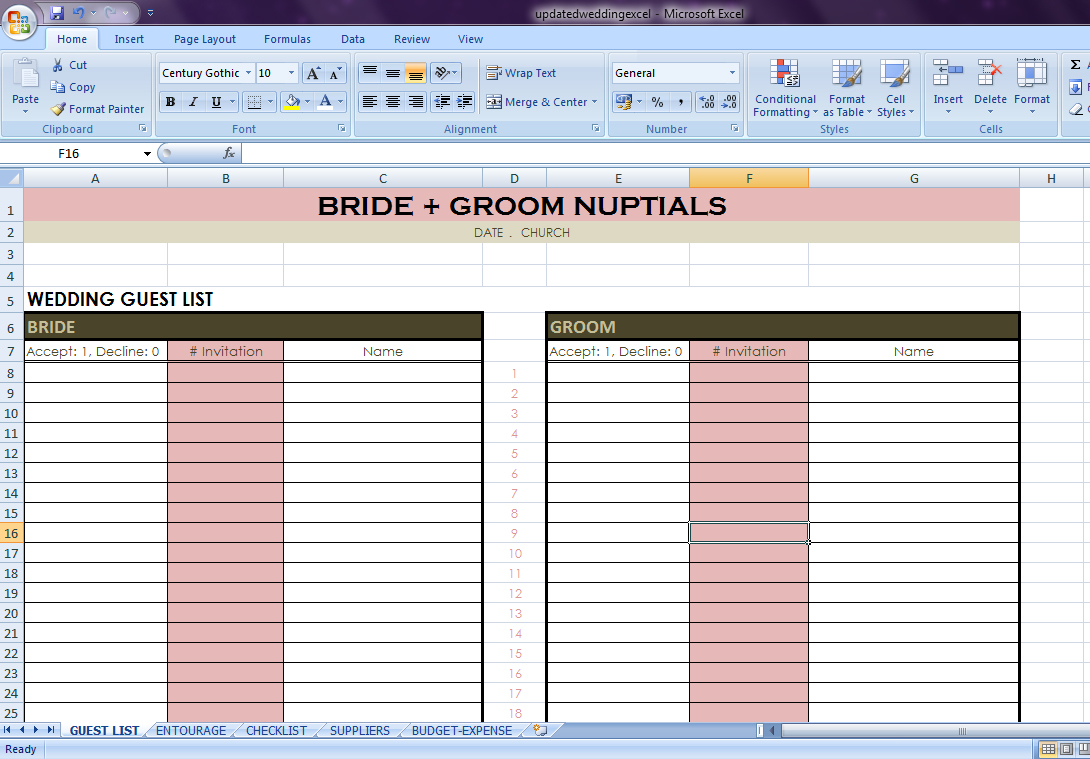
Task: Insert a new worksheet tab
Action: 540,731
